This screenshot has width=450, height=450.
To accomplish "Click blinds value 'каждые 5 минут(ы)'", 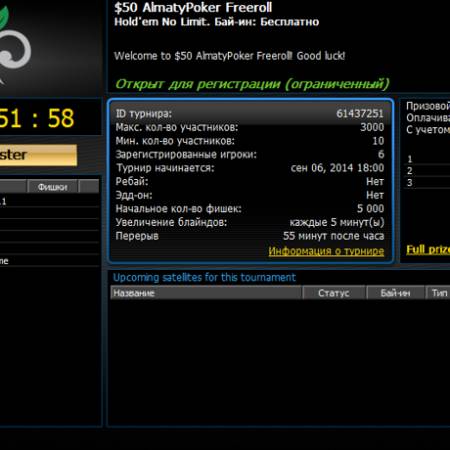I will point(337,222).
